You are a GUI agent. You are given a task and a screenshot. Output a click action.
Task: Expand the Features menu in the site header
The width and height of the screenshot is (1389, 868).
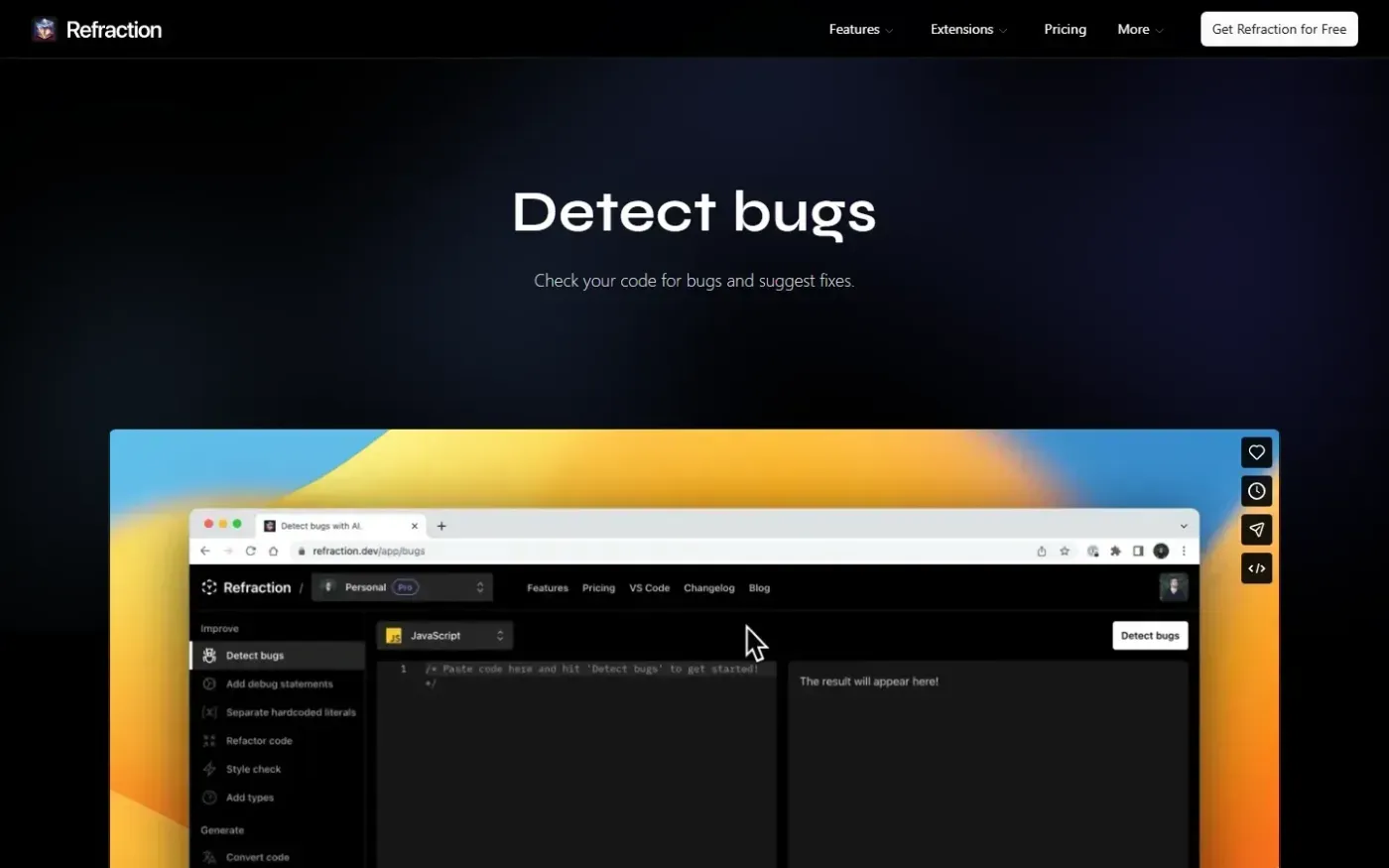[x=861, y=30]
